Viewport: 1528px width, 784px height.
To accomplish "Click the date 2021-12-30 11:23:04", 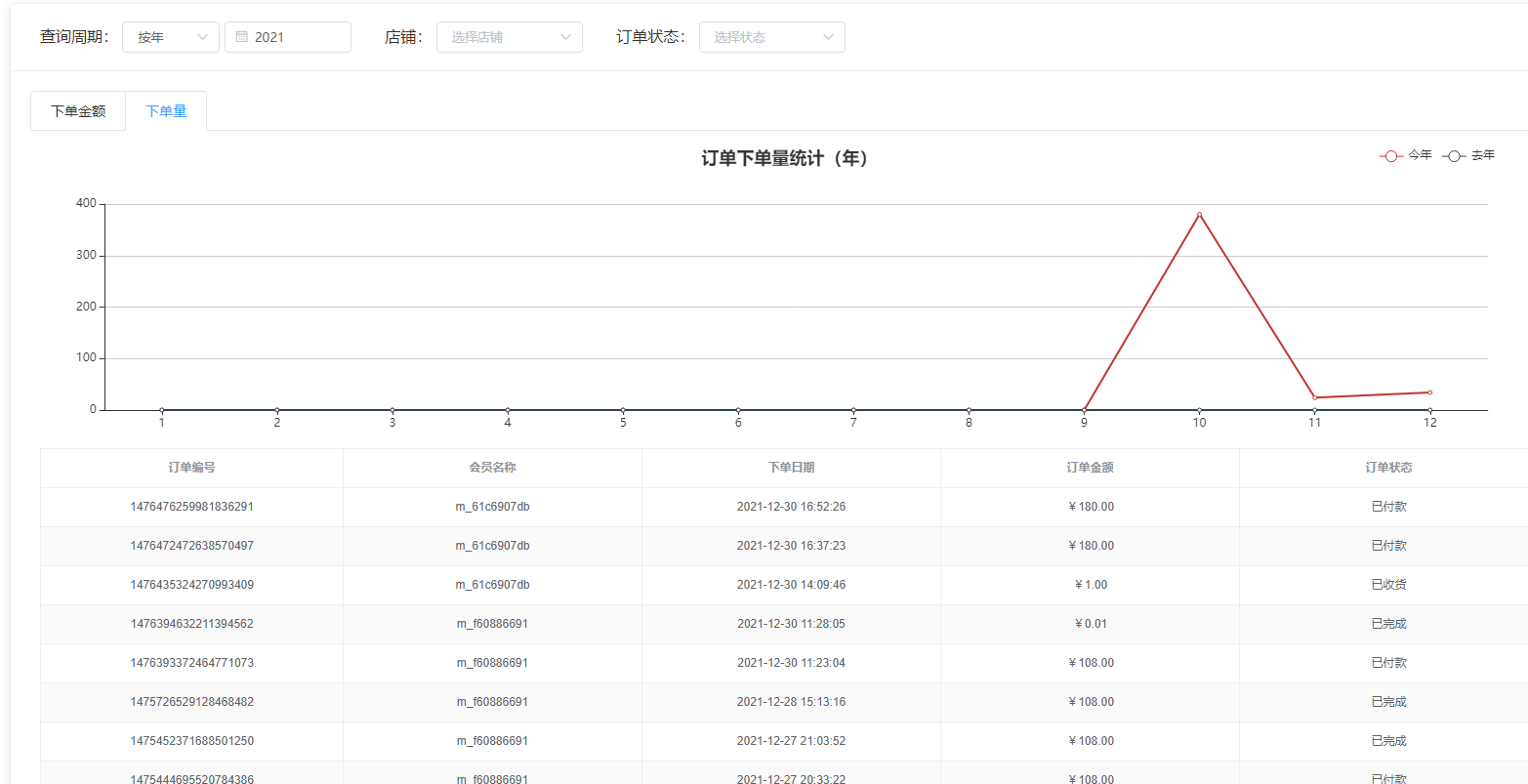I will pos(791,663).
